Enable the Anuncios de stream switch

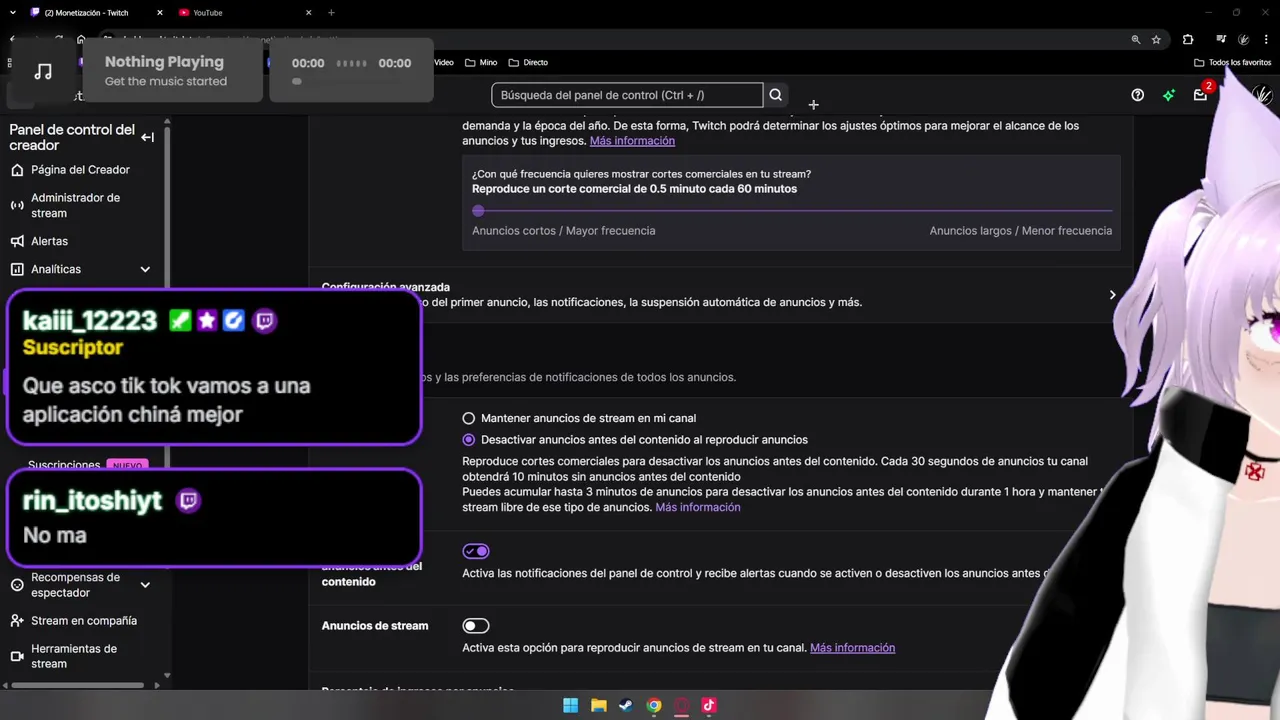476,626
